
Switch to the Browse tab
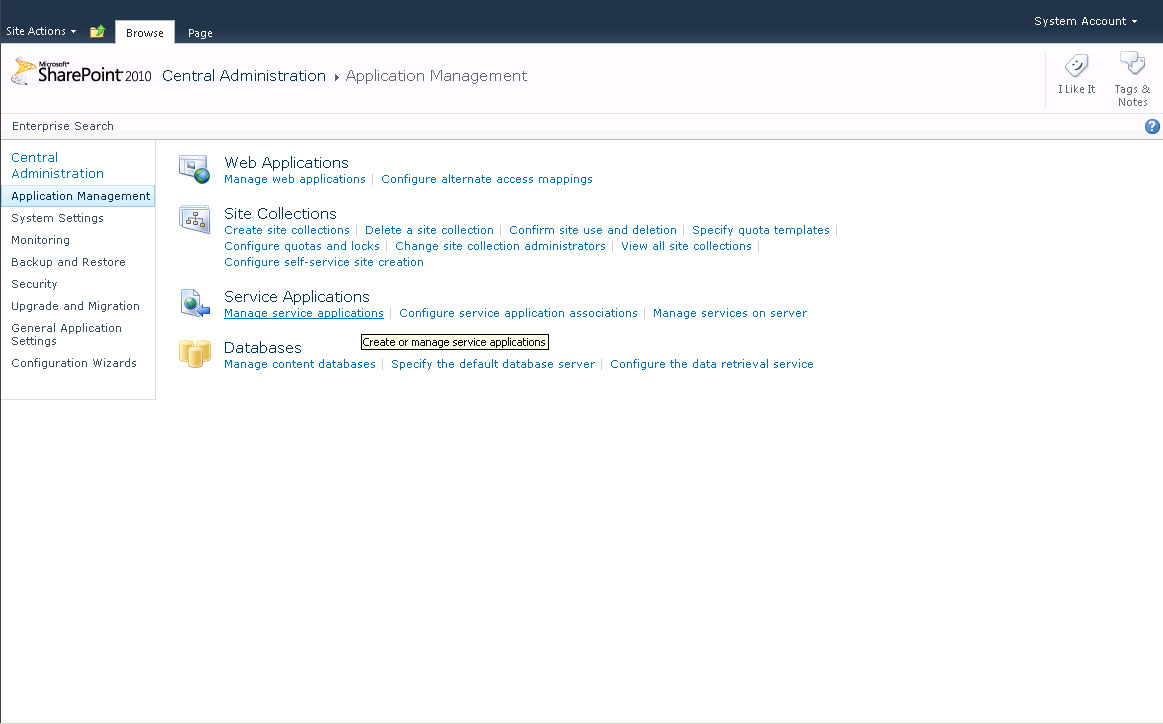pos(145,33)
